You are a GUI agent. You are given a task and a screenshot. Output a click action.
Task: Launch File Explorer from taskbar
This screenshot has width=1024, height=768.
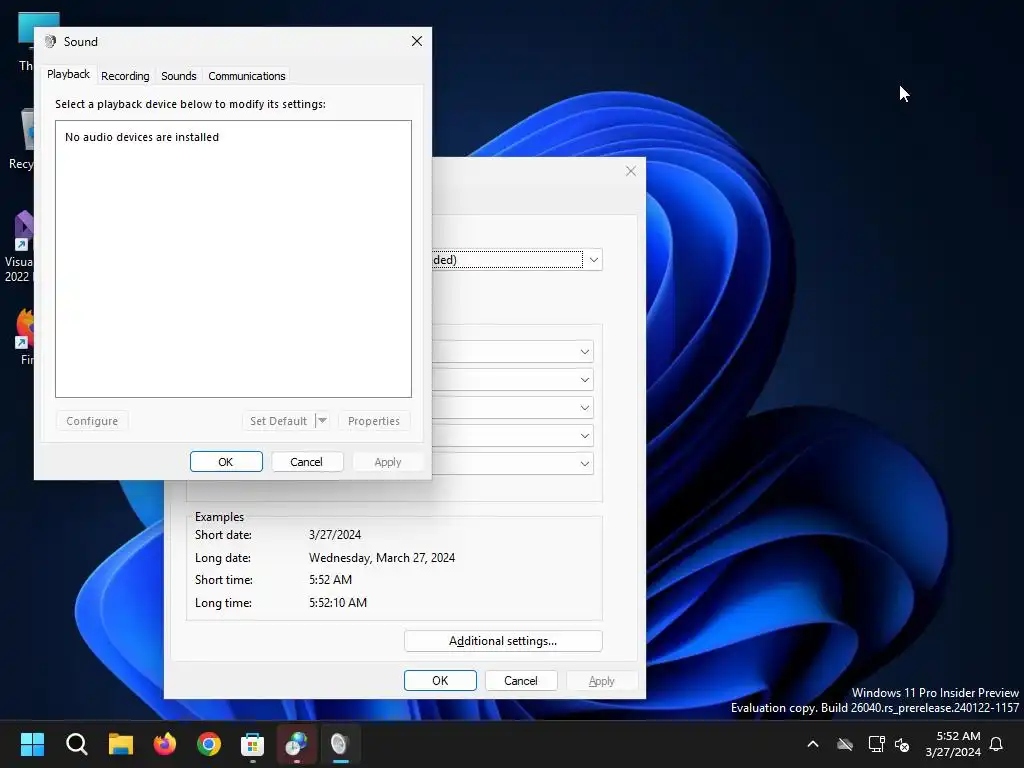121,744
